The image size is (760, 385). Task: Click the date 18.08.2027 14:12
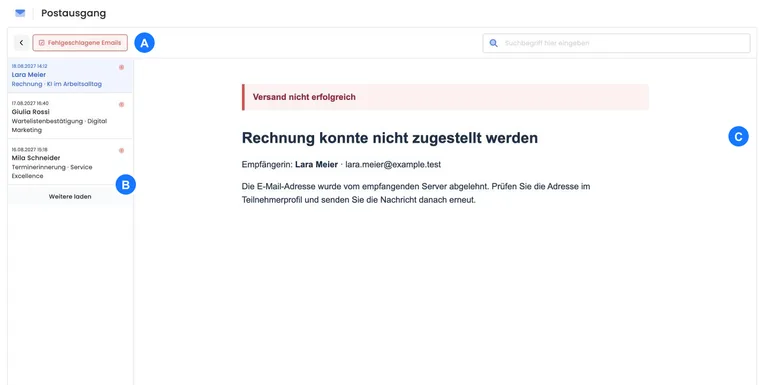click(30, 66)
